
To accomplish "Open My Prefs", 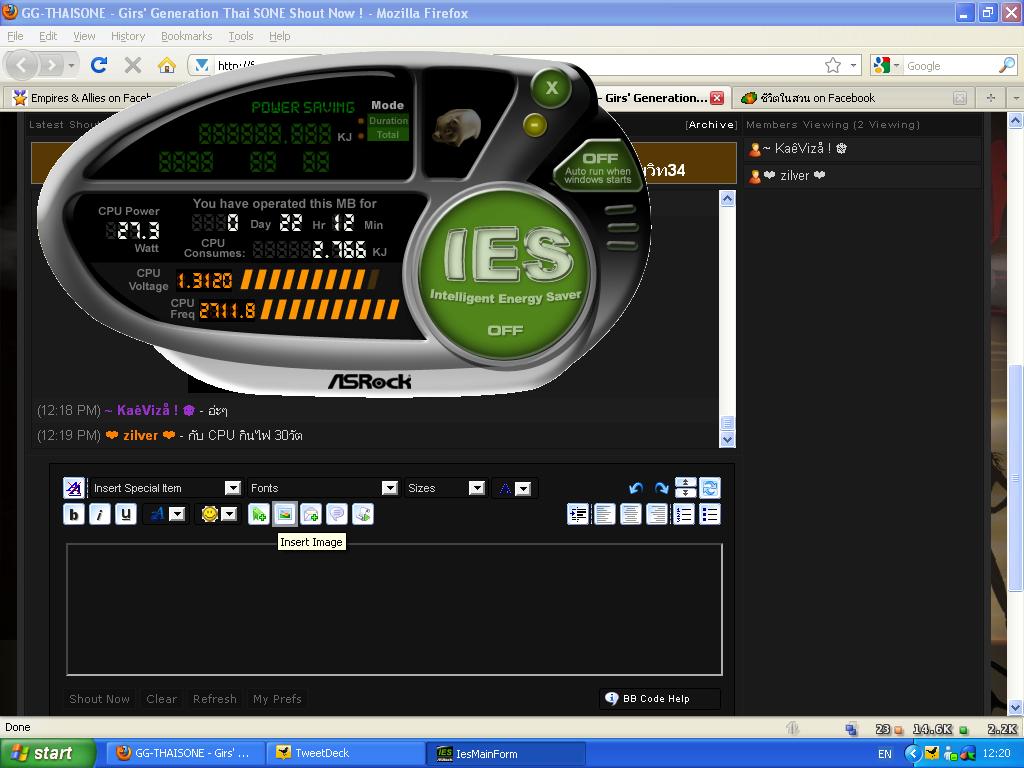I will [277, 699].
